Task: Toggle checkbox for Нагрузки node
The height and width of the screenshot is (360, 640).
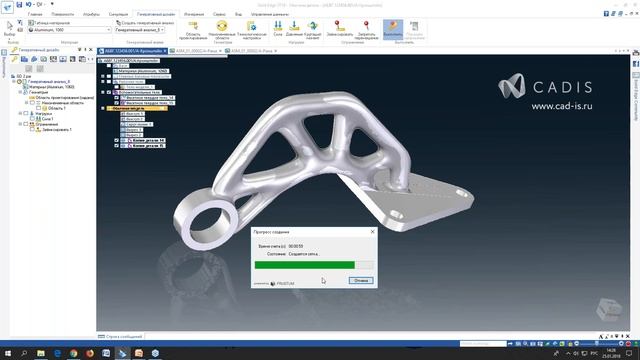Action: (26, 113)
